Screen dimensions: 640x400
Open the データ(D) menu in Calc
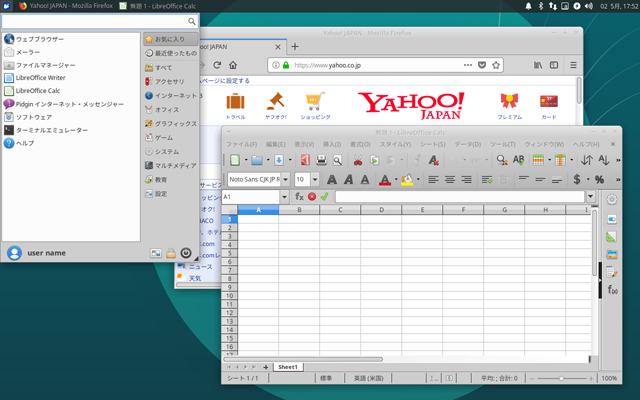coord(468,144)
